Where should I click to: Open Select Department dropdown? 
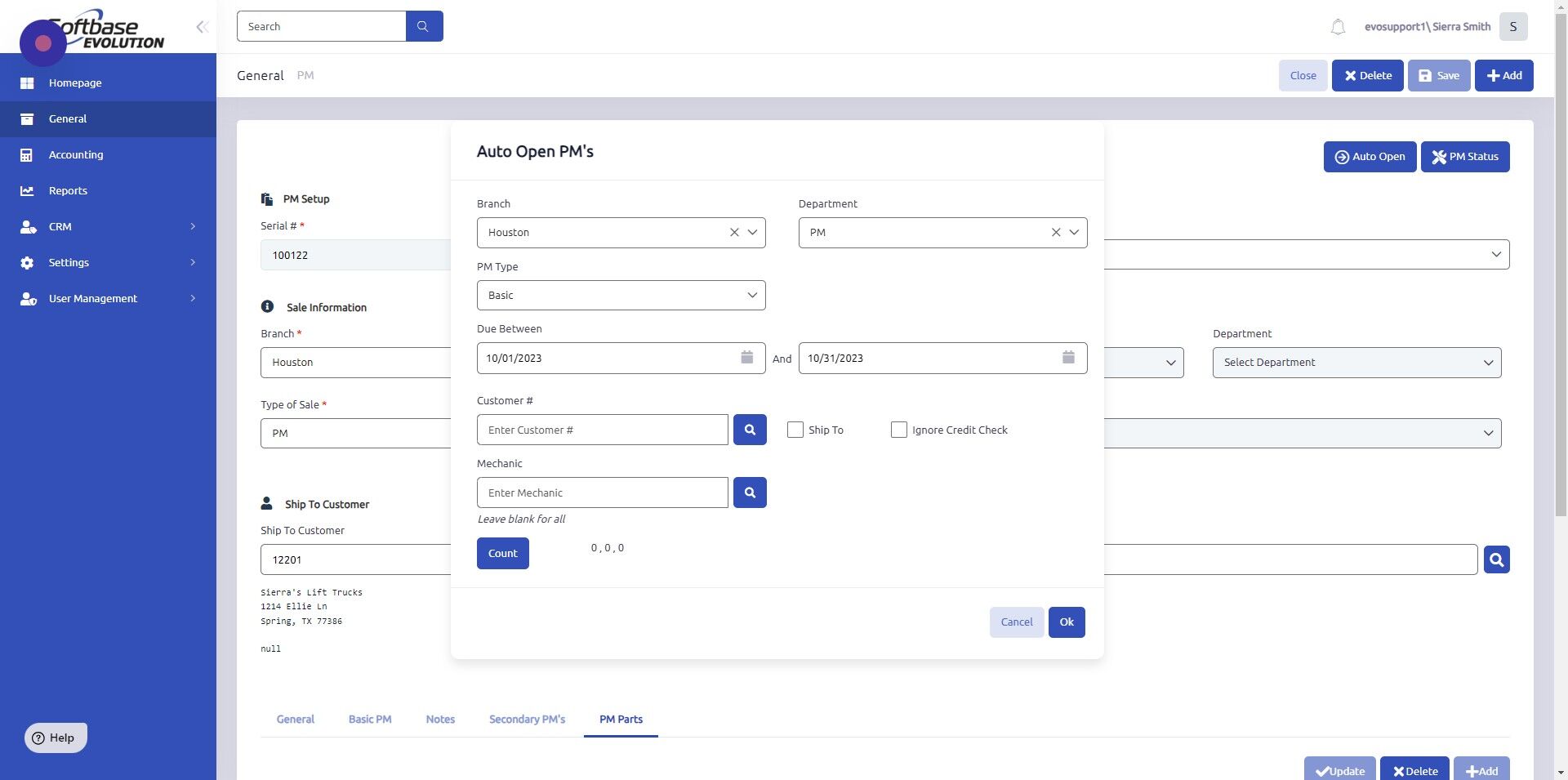coord(1356,363)
